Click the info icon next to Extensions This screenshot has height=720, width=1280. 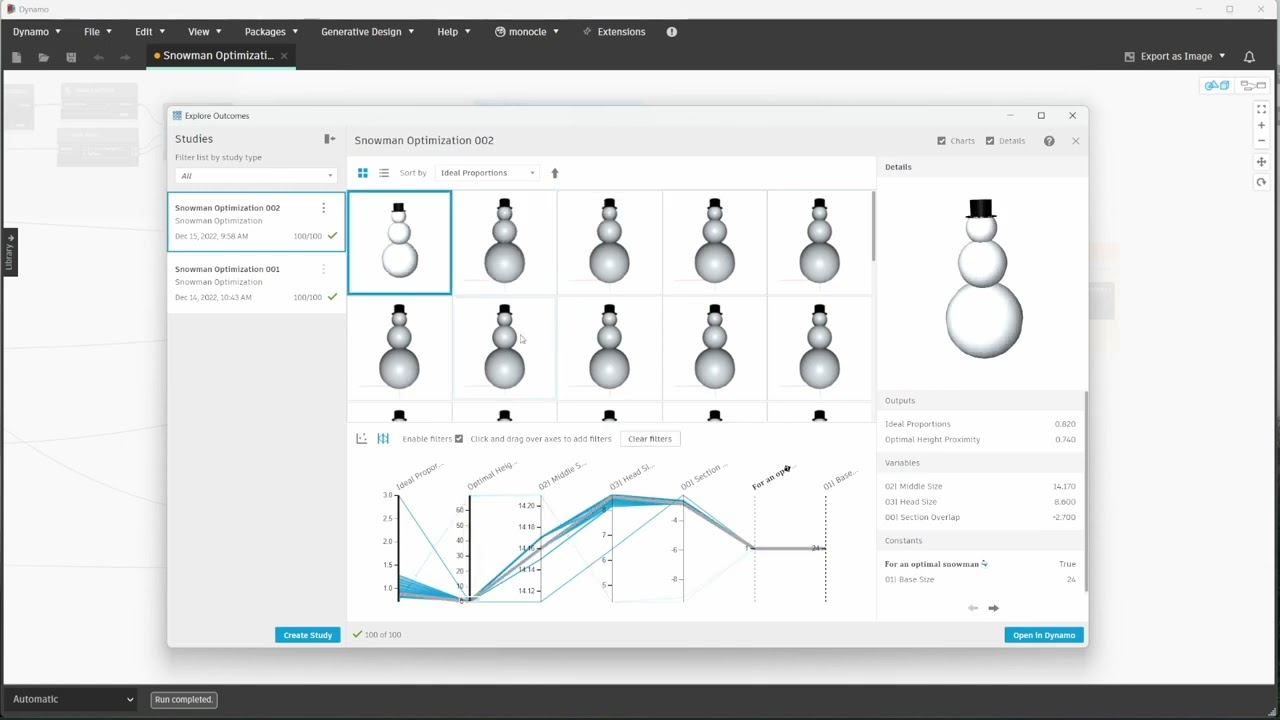tap(672, 32)
